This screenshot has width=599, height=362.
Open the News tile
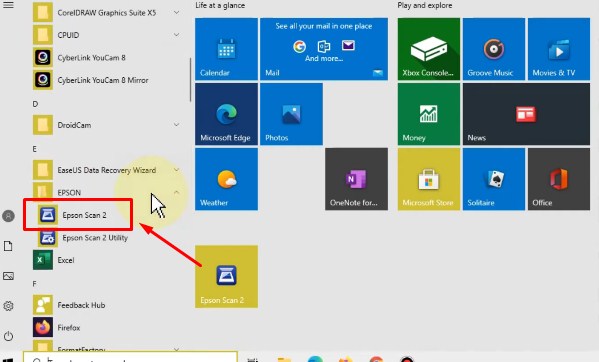click(x=526, y=114)
